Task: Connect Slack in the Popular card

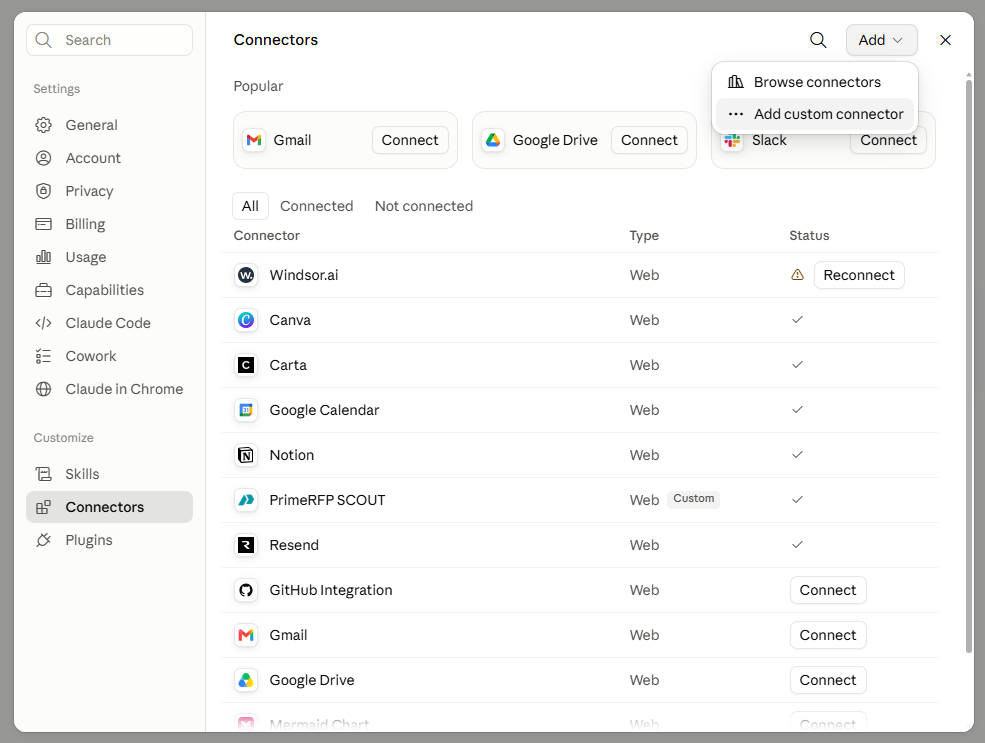Action: click(x=888, y=142)
